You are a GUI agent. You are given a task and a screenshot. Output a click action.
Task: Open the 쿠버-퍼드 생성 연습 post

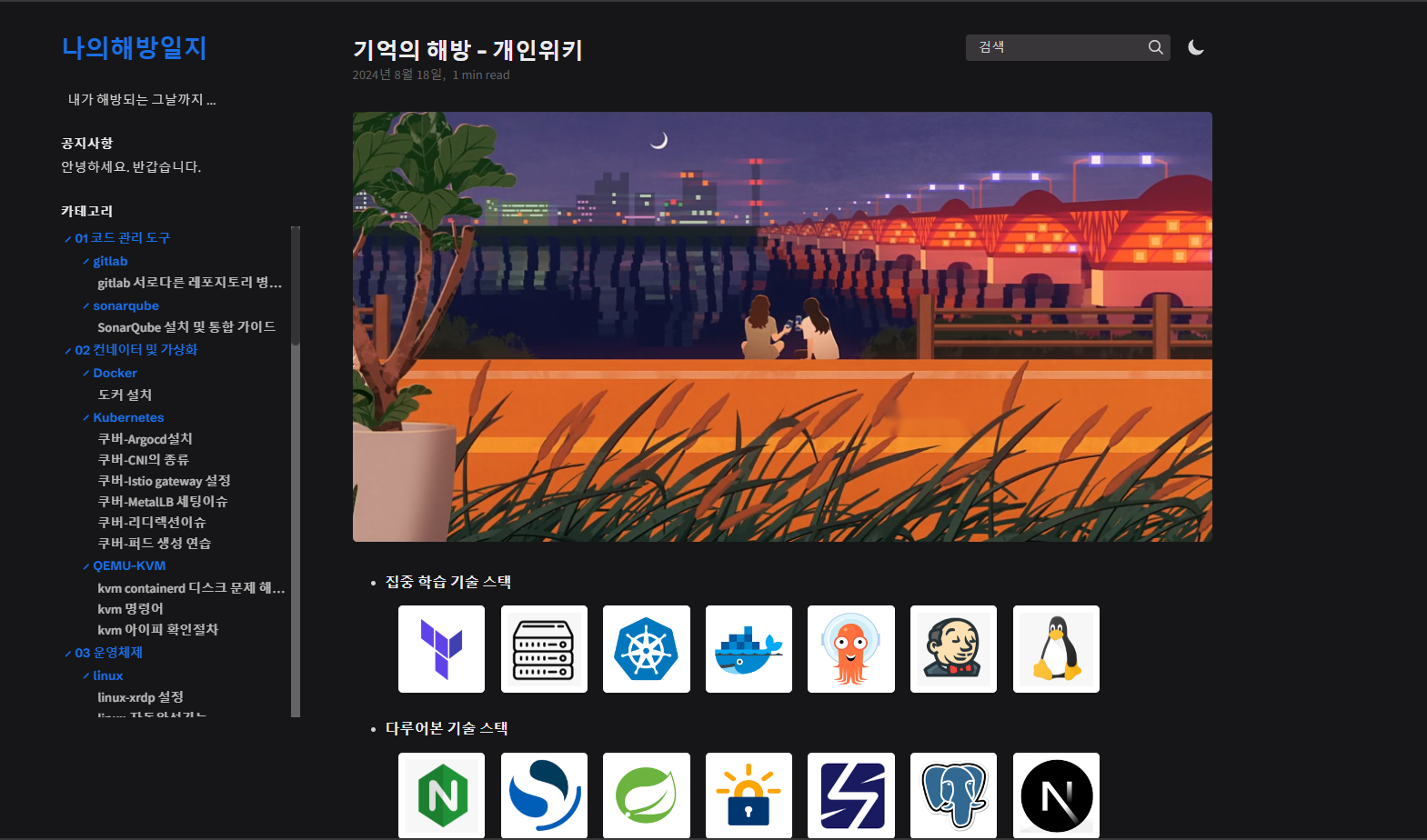tap(155, 544)
